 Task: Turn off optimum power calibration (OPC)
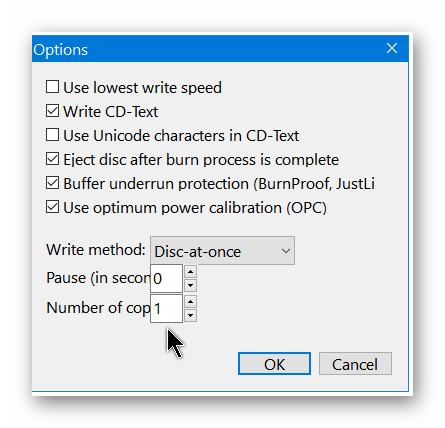click(53, 207)
